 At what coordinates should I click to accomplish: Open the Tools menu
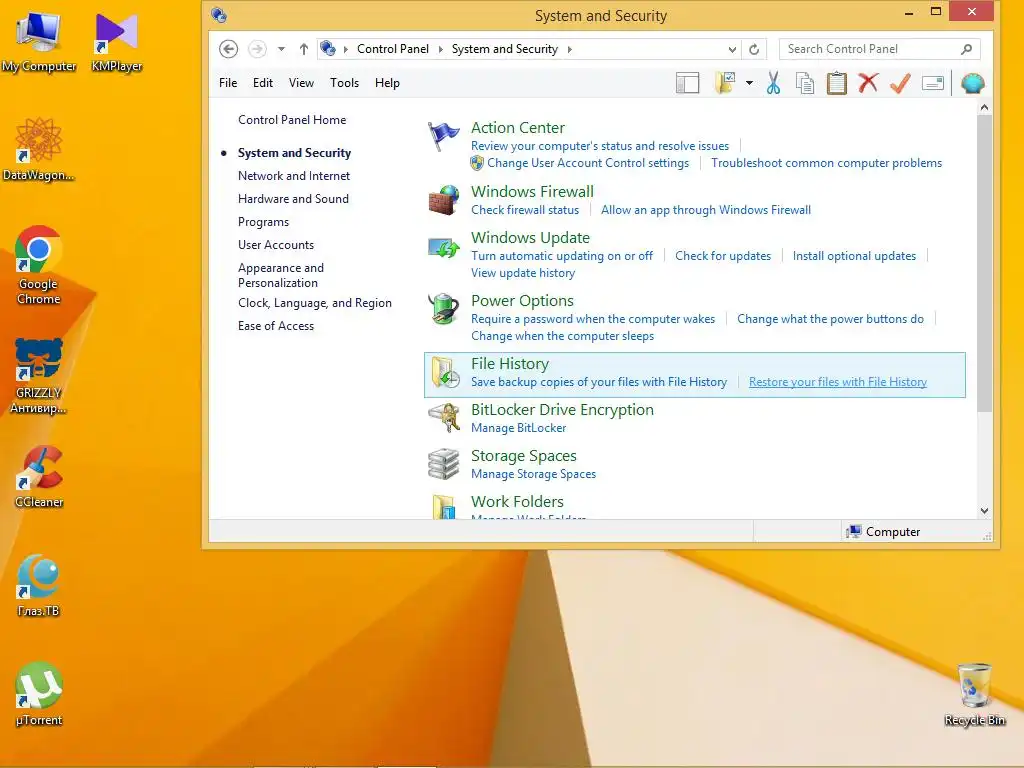[x=344, y=83]
